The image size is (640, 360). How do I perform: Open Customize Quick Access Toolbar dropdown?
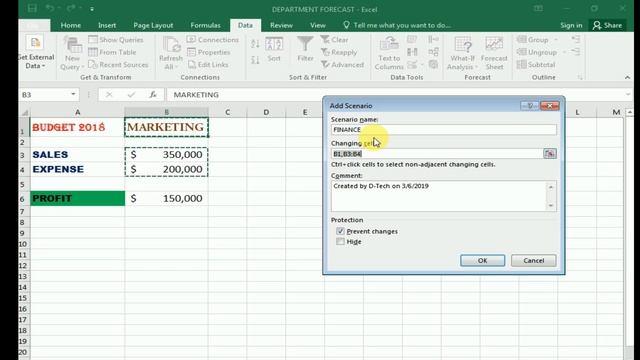(x=92, y=9)
